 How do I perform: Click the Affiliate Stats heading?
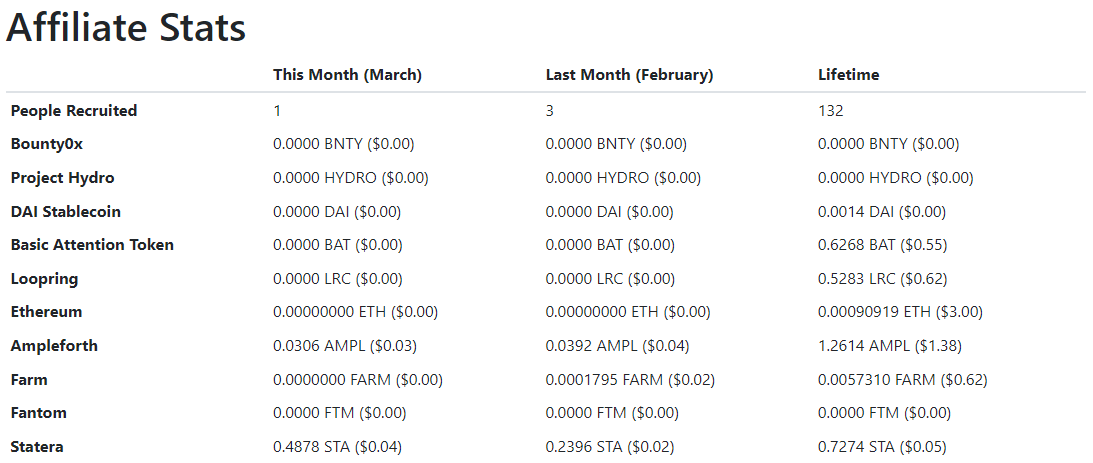[x=126, y=29]
